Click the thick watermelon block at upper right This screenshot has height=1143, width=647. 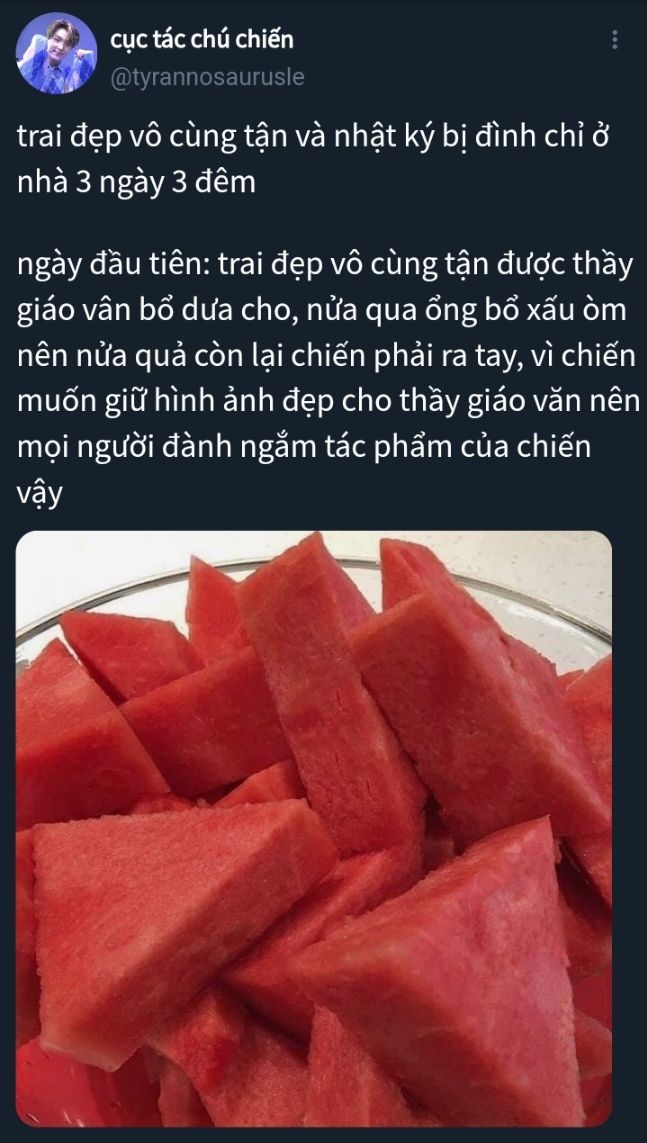tap(481, 700)
